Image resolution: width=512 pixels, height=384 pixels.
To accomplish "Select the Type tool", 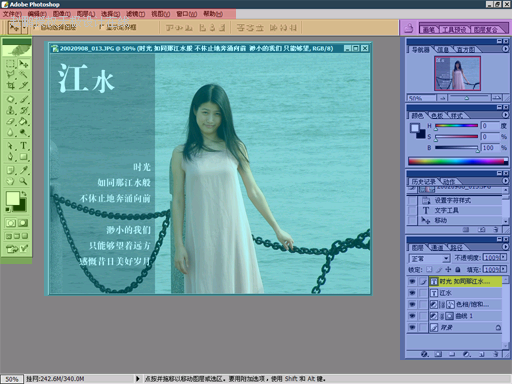I will (23, 146).
